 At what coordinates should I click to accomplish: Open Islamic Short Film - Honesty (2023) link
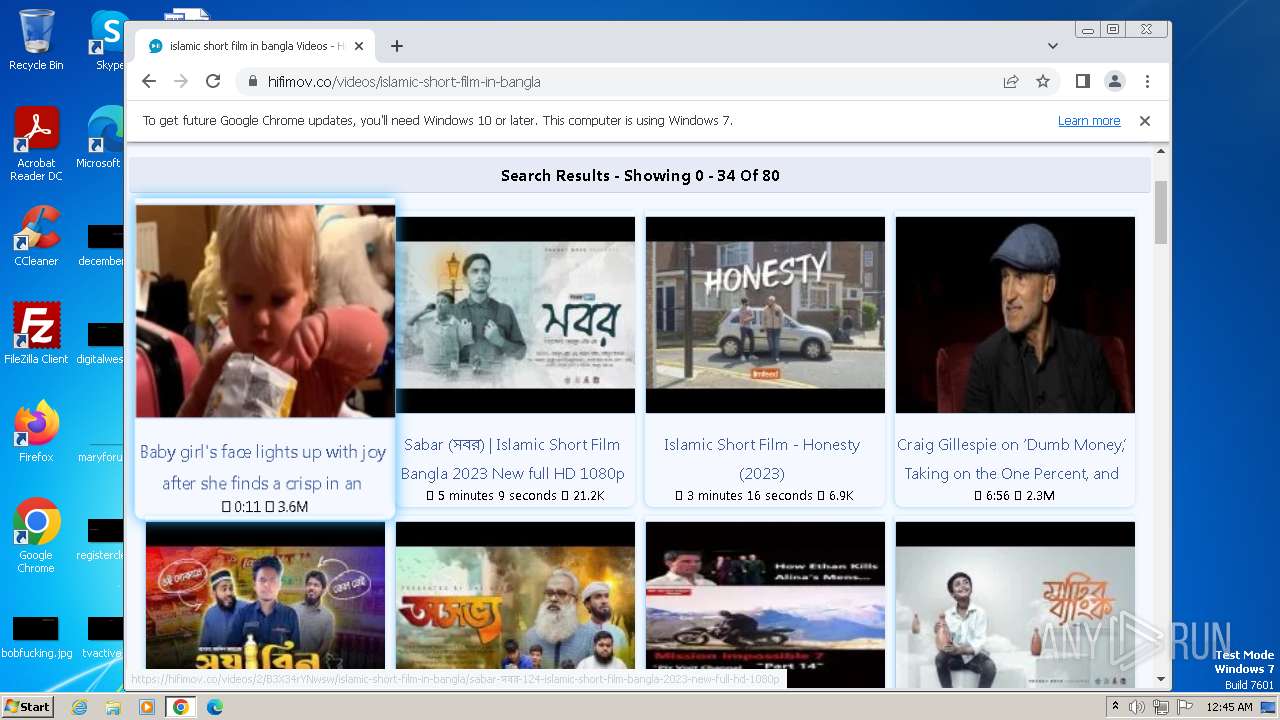(762, 459)
